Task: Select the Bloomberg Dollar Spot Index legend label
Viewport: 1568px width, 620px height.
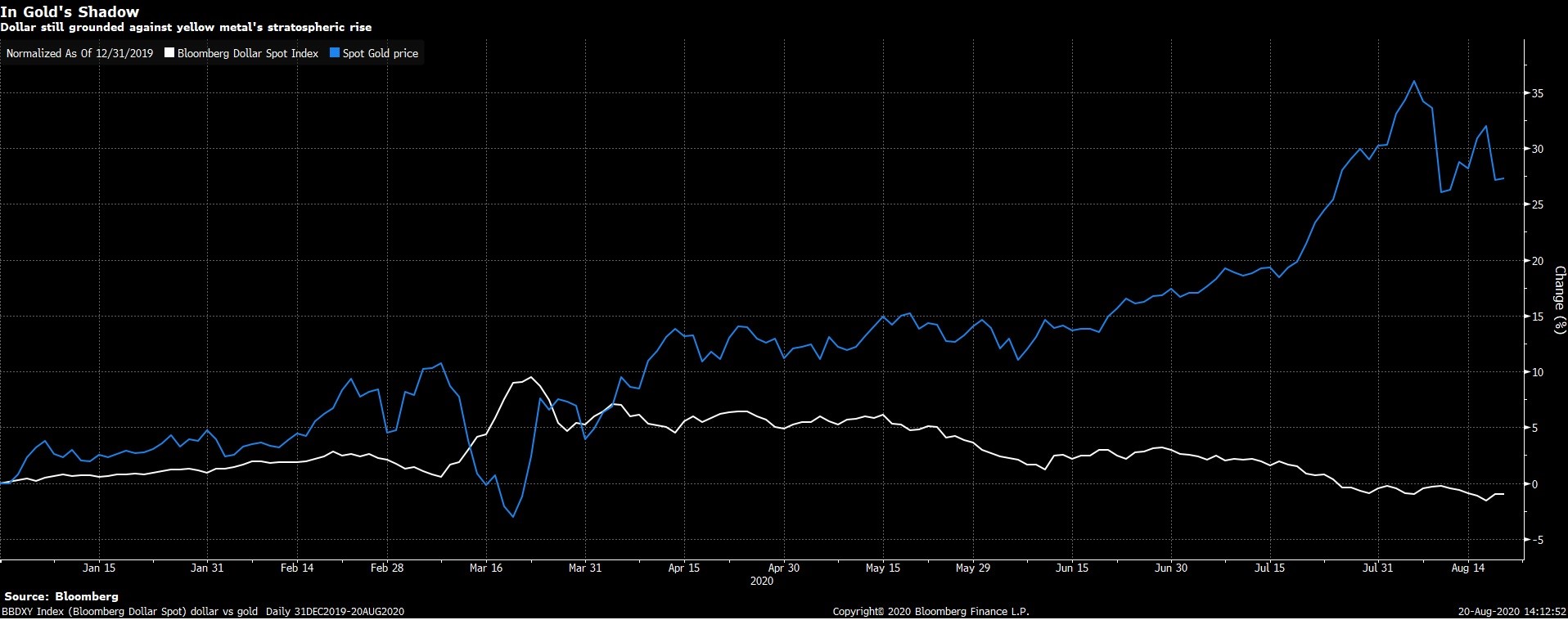Action: tap(247, 53)
